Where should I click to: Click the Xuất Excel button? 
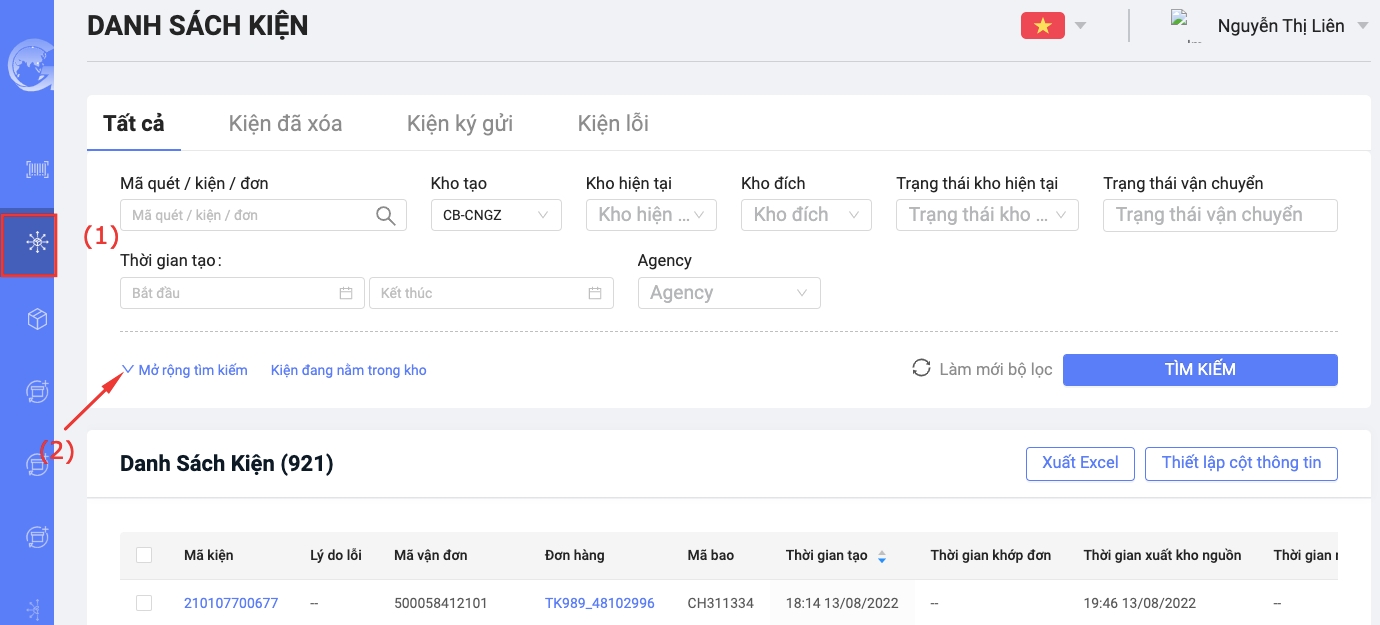[1080, 463]
